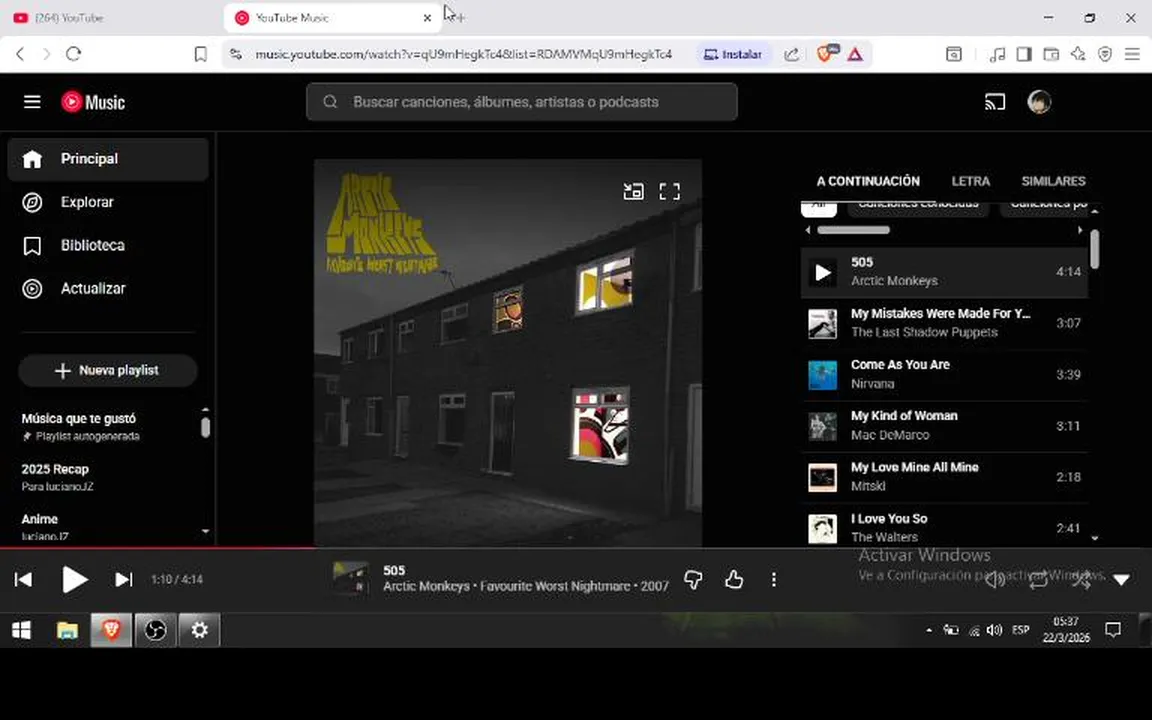
Task: Click the Favourite Worst Nightmare album art
Action: coord(508,353)
